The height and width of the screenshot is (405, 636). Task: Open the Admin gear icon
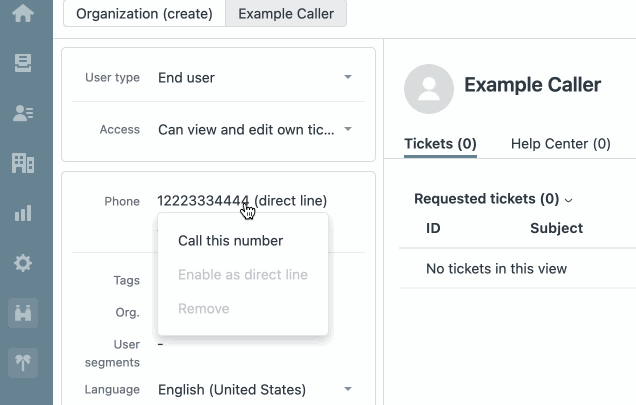coord(22,263)
